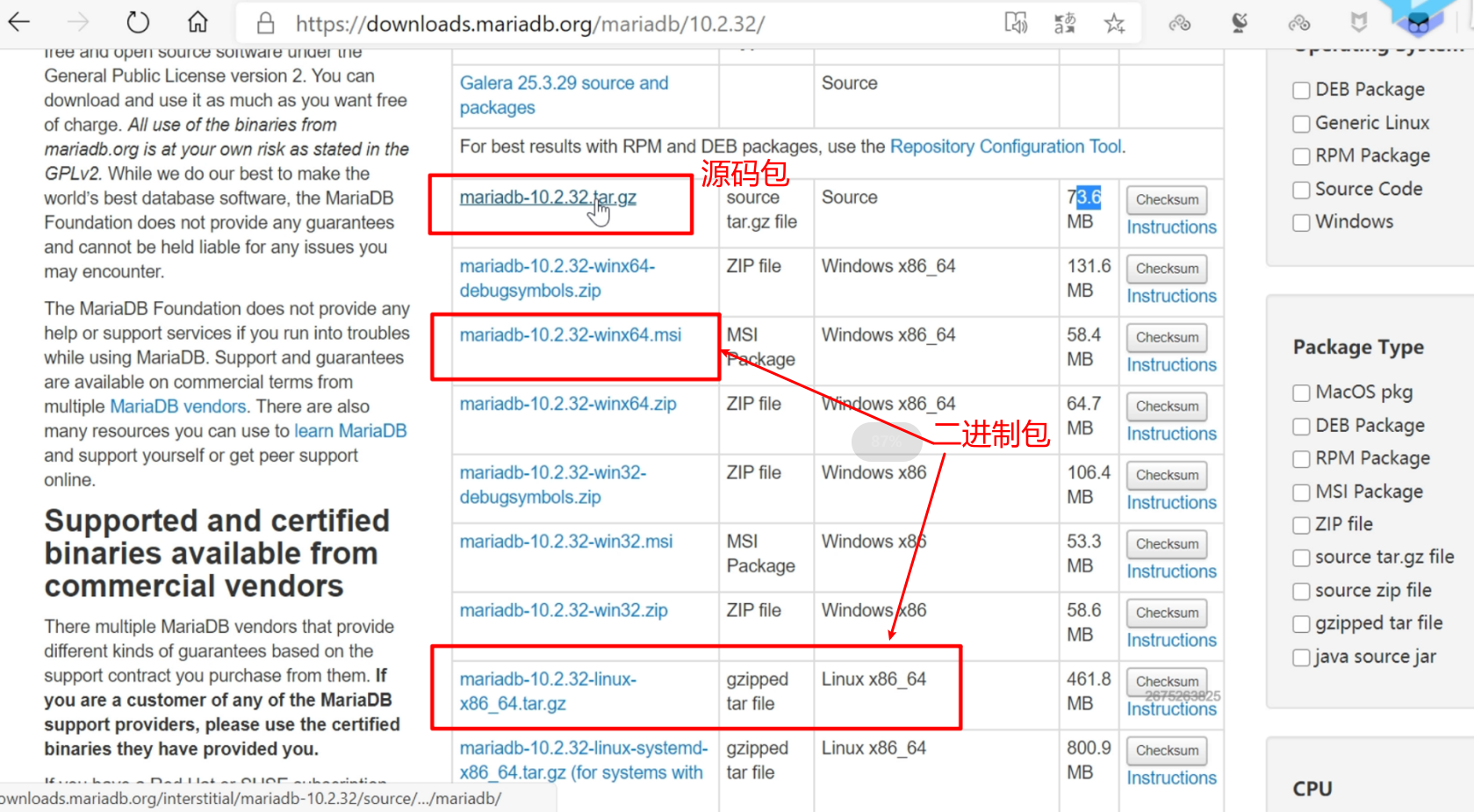Go back with the browser back arrow
1474x812 pixels.
[x=19, y=22]
